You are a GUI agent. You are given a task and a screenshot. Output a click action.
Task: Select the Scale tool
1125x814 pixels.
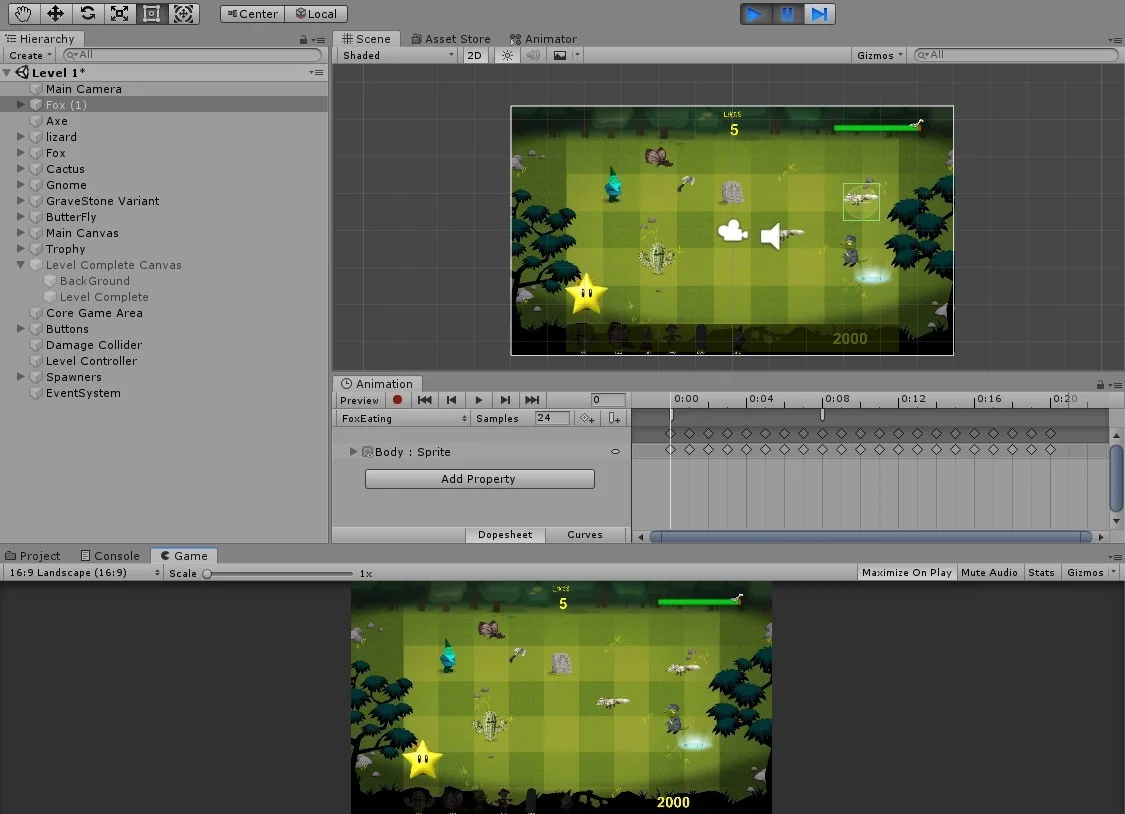point(119,14)
